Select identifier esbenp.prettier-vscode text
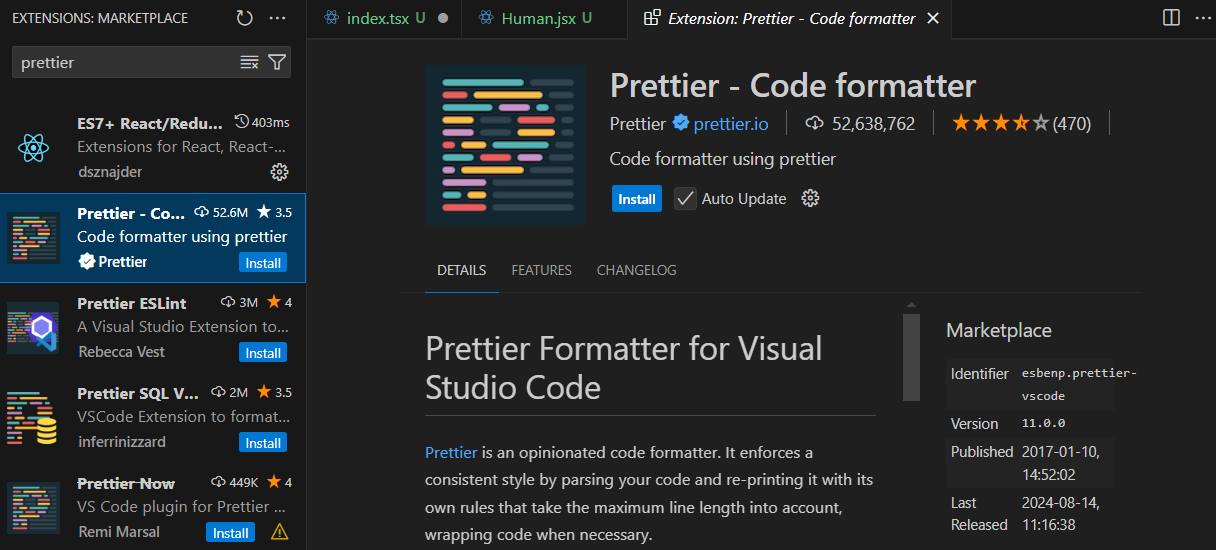 [1079, 384]
